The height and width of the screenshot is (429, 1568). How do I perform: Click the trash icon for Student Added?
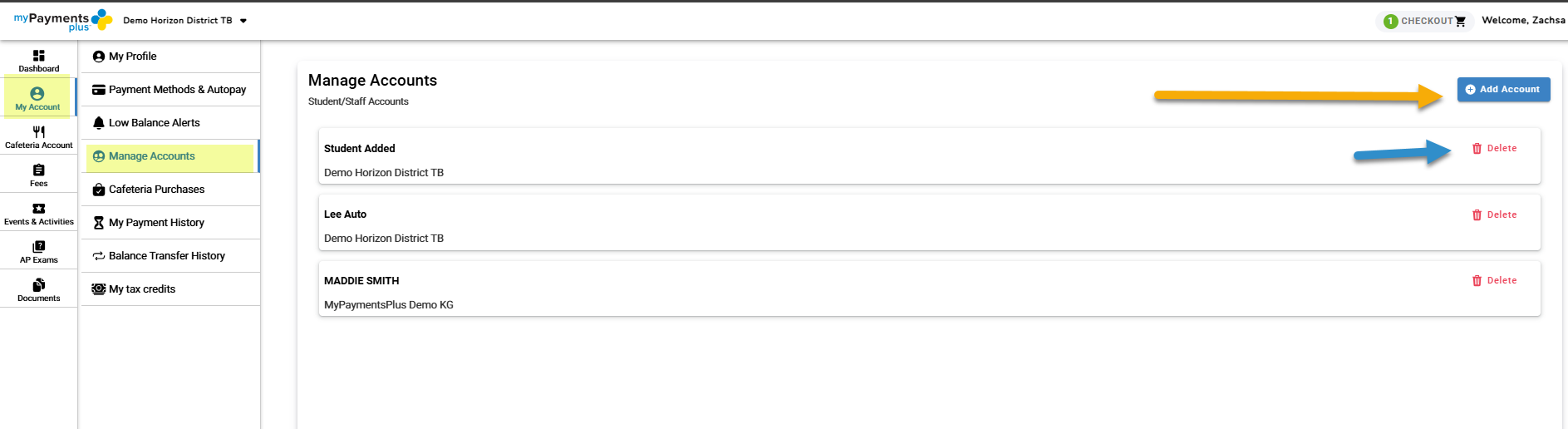[x=1477, y=149]
